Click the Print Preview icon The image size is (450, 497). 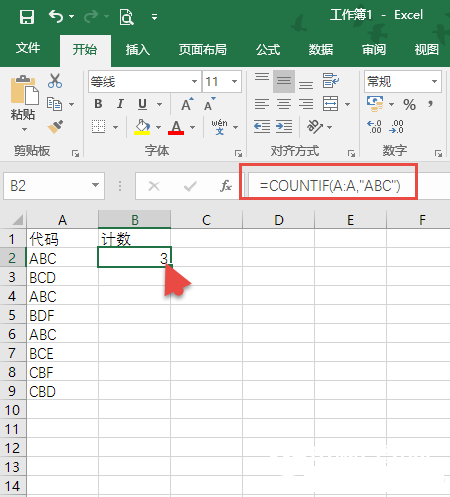tap(126, 17)
